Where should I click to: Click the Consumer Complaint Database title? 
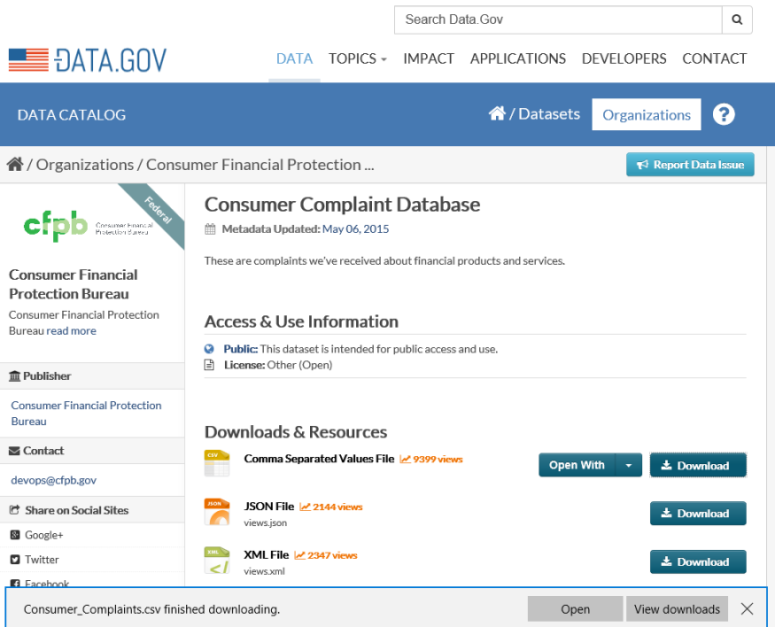[342, 205]
